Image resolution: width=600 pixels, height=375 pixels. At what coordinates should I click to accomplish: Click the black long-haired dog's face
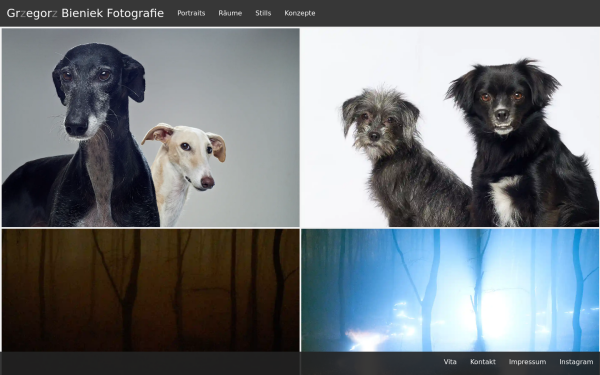pyautogui.click(x=502, y=101)
